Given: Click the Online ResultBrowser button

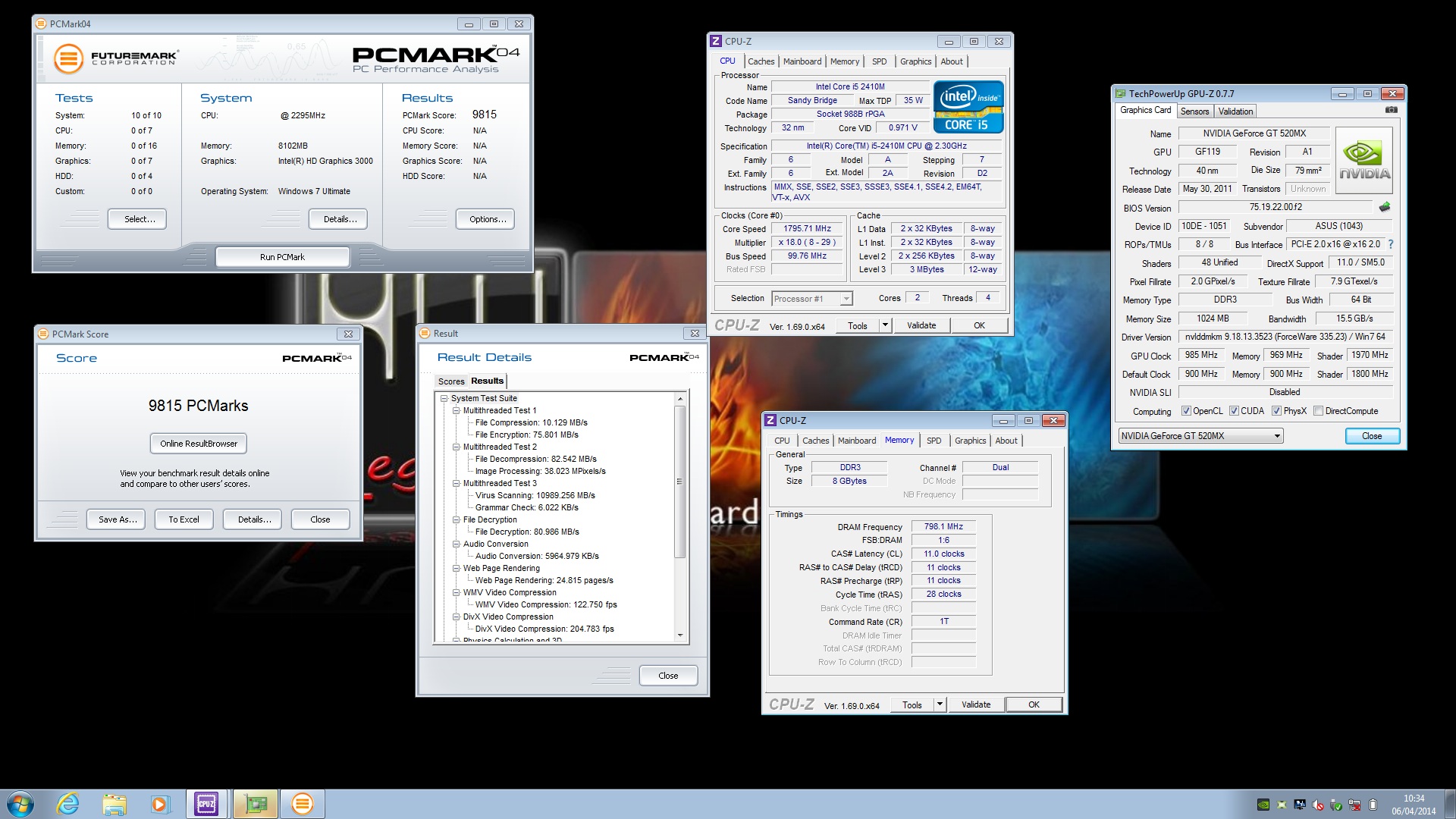Looking at the screenshot, I should (199, 444).
